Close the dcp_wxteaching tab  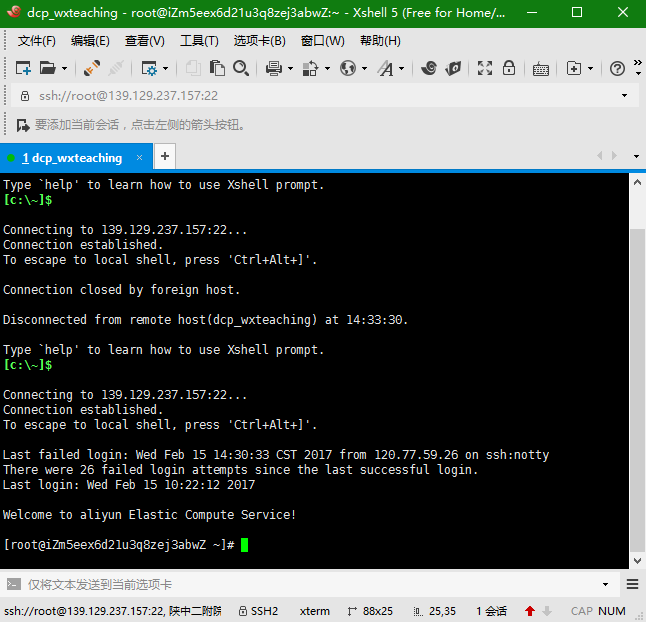139,158
